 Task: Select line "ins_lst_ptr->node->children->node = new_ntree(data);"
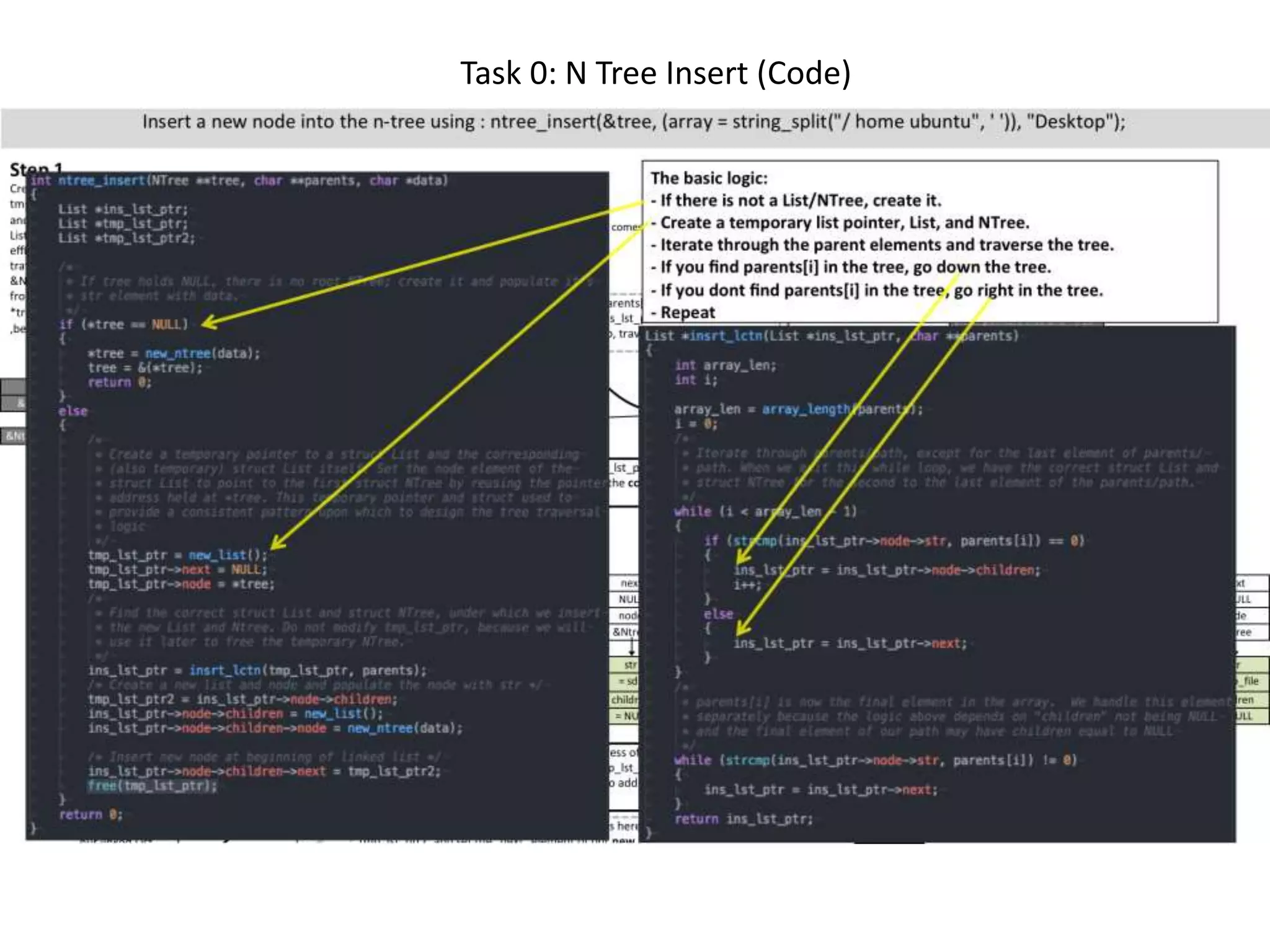coord(275,728)
